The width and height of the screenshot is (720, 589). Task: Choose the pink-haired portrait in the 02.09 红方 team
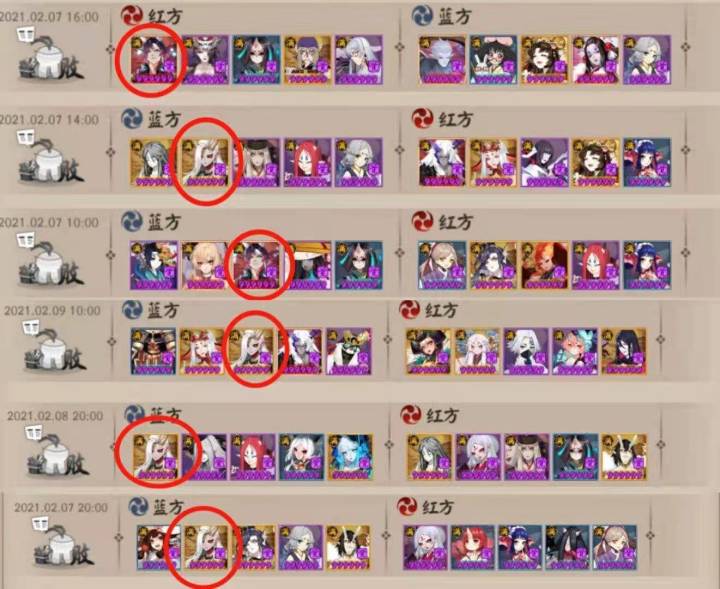point(575,351)
